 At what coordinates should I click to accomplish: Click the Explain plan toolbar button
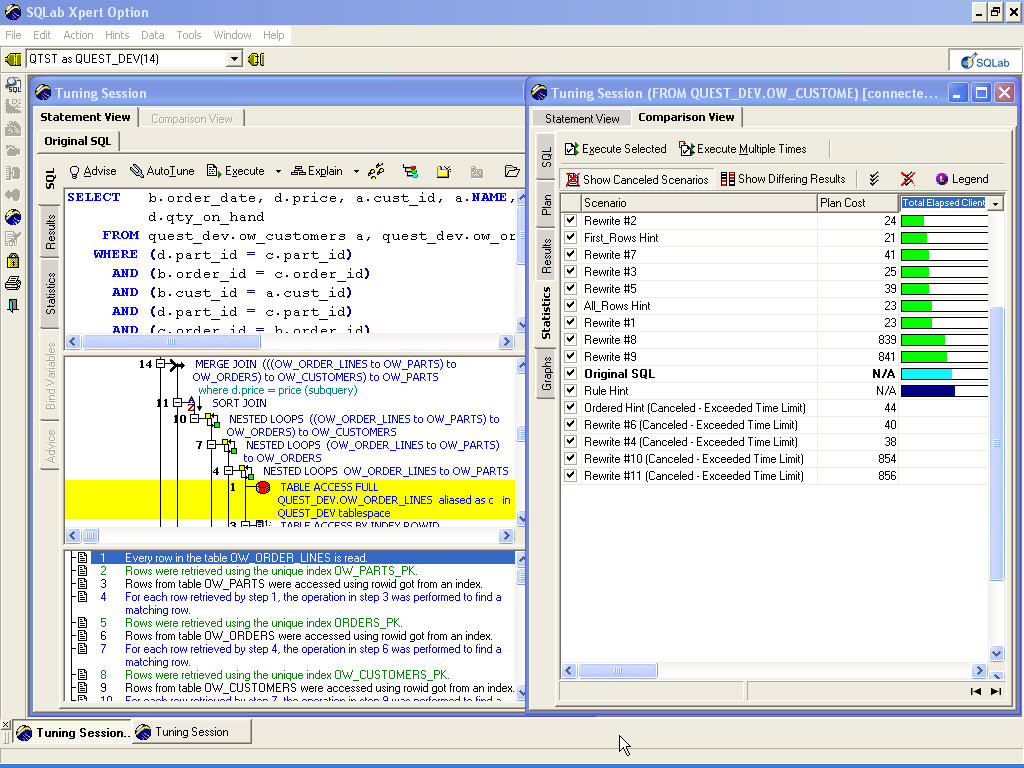(x=317, y=171)
